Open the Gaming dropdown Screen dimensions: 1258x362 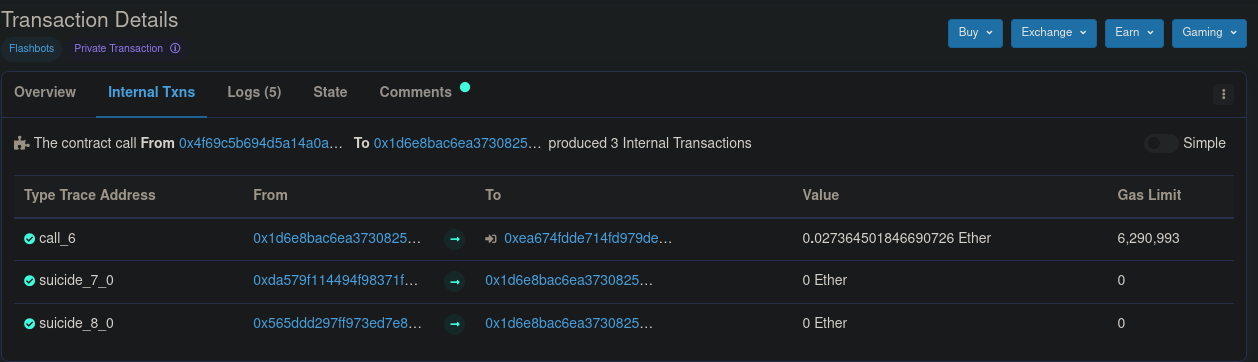click(1209, 33)
